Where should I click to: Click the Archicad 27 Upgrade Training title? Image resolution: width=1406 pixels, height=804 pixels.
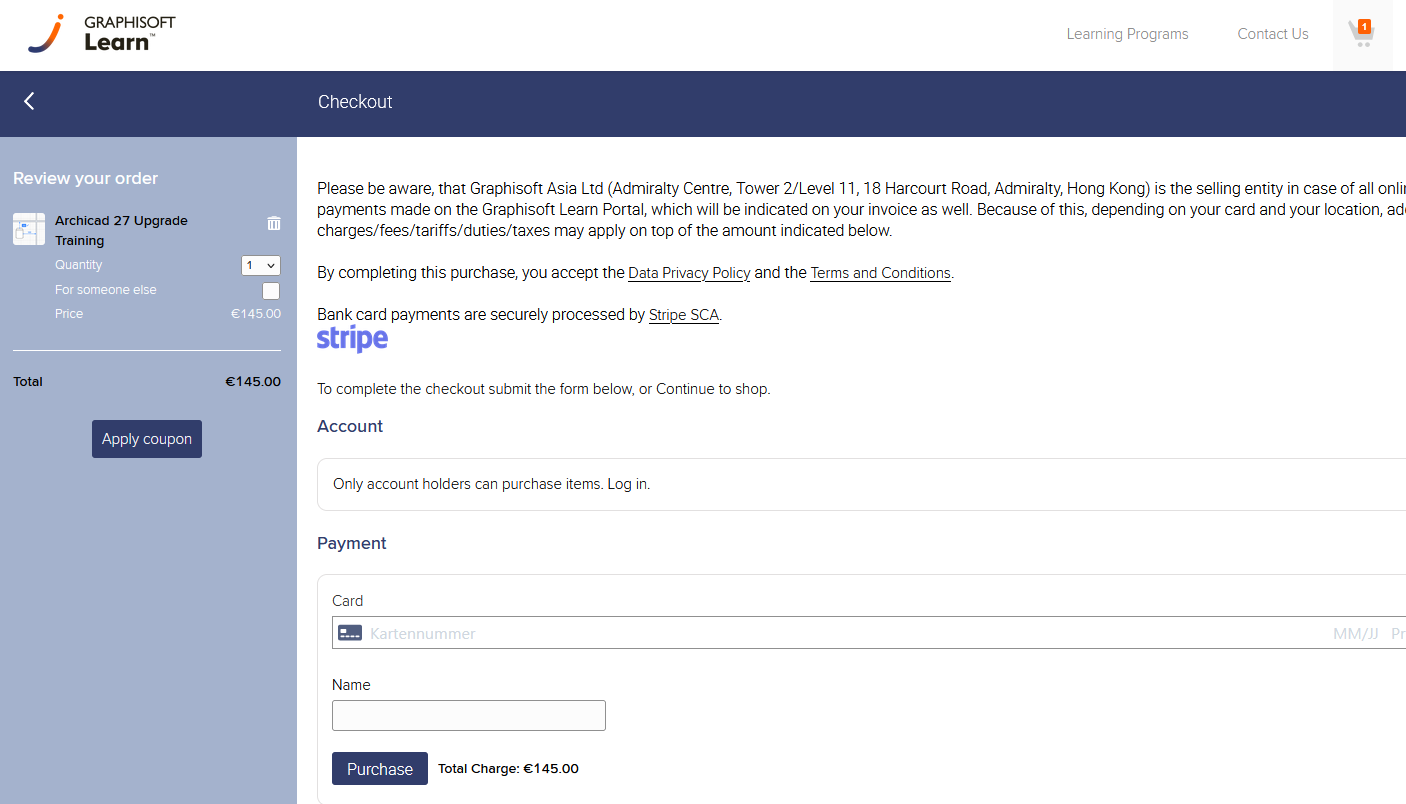pyautogui.click(x=121, y=231)
